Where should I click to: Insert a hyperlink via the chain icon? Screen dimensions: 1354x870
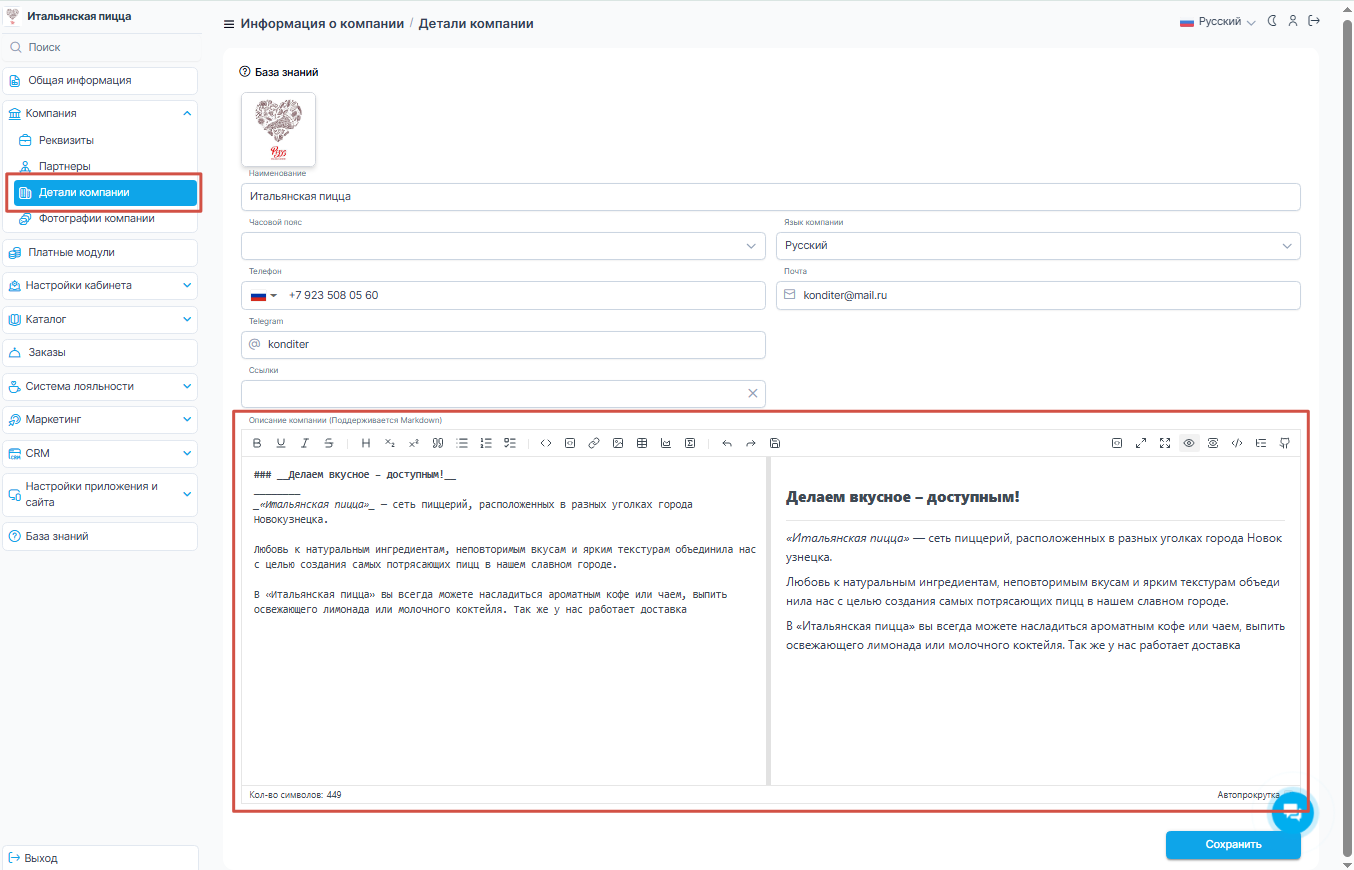pyautogui.click(x=594, y=443)
